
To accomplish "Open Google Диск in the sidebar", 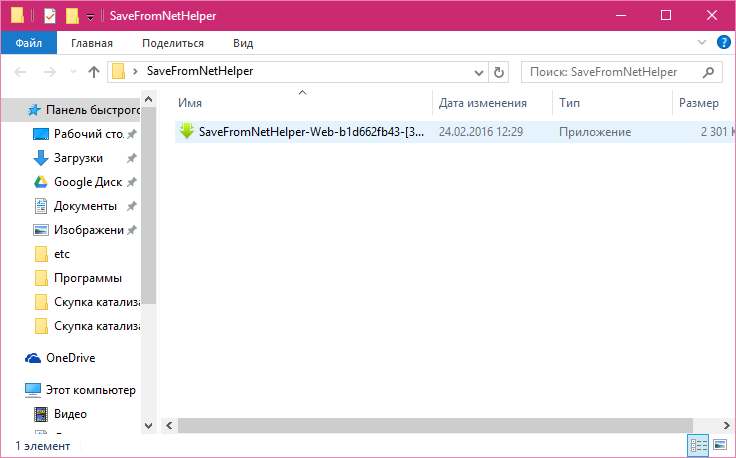I will point(88,182).
